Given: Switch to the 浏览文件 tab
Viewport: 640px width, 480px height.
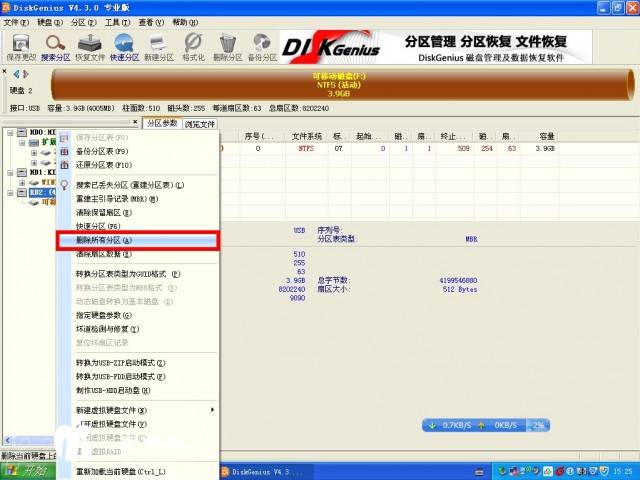Looking at the screenshot, I should (x=200, y=124).
